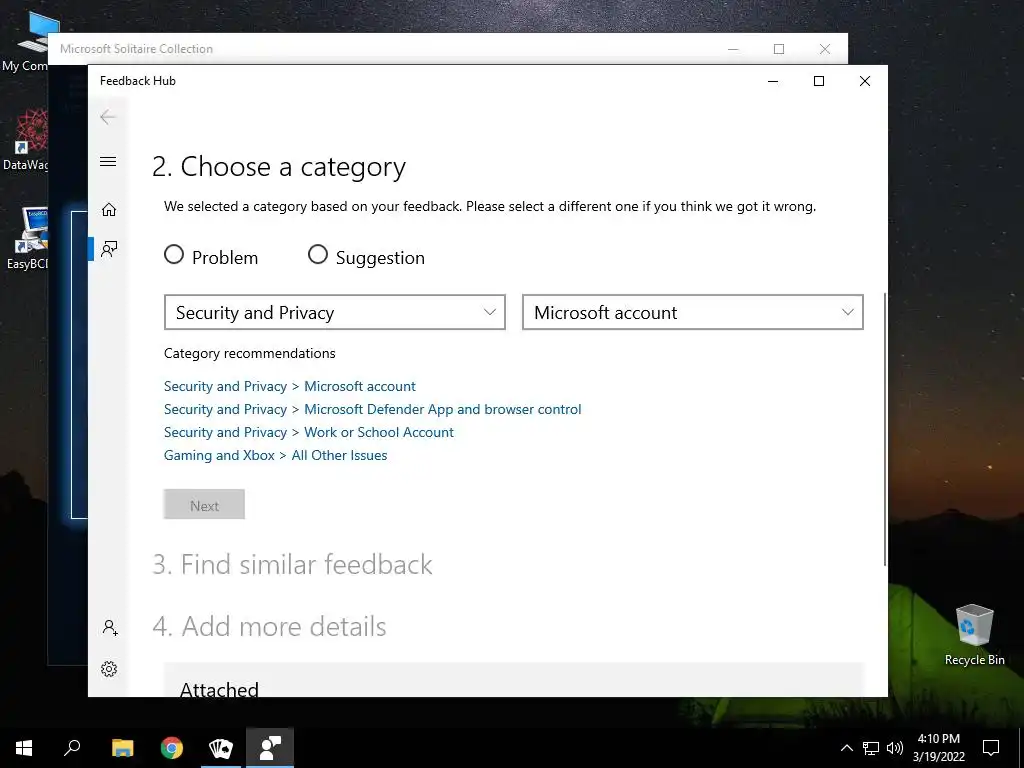The image size is (1024, 768).
Task: Open the hamburger navigation menu
Action: tap(108, 161)
